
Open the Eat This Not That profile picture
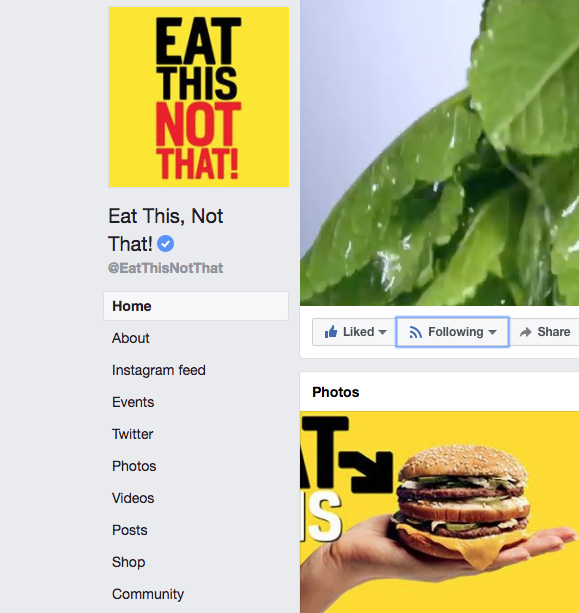[199, 97]
